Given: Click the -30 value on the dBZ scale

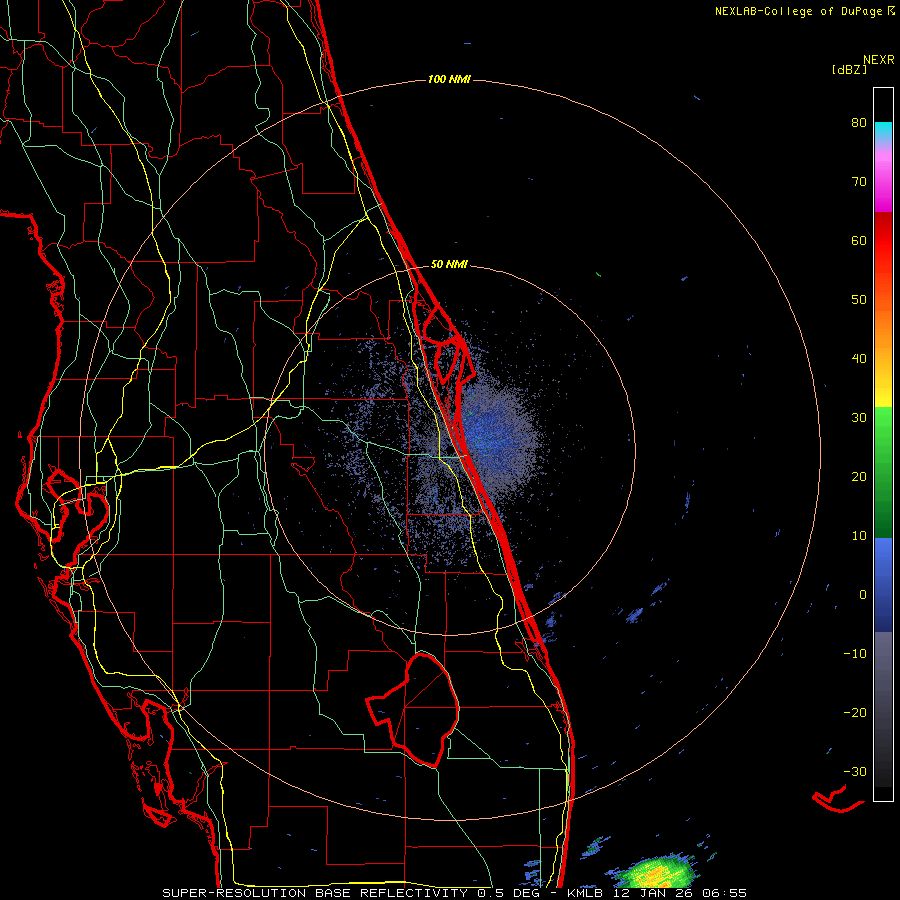Looking at the screenshot, I should tap(855, 771).
